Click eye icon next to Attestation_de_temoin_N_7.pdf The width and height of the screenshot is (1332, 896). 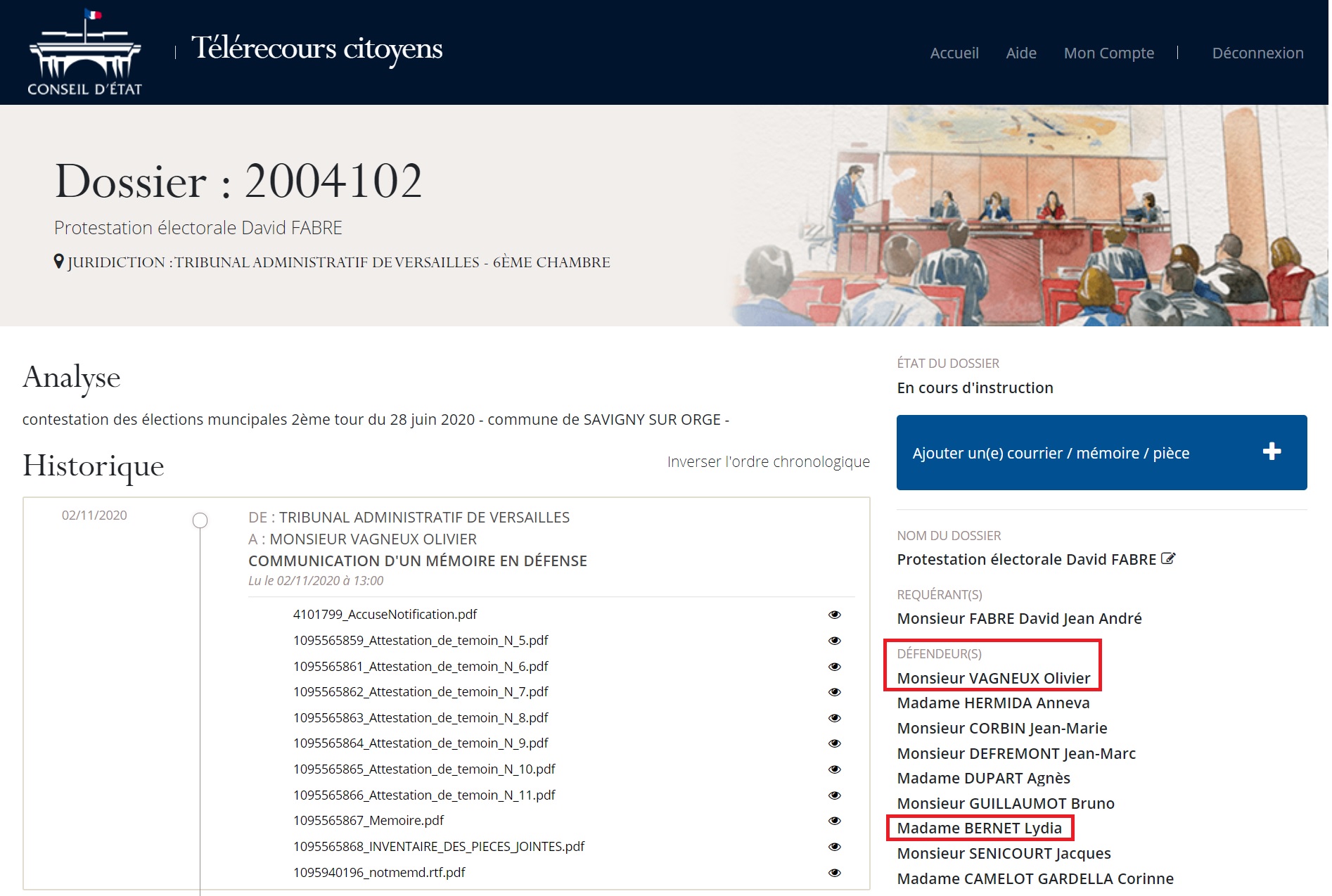835,692
